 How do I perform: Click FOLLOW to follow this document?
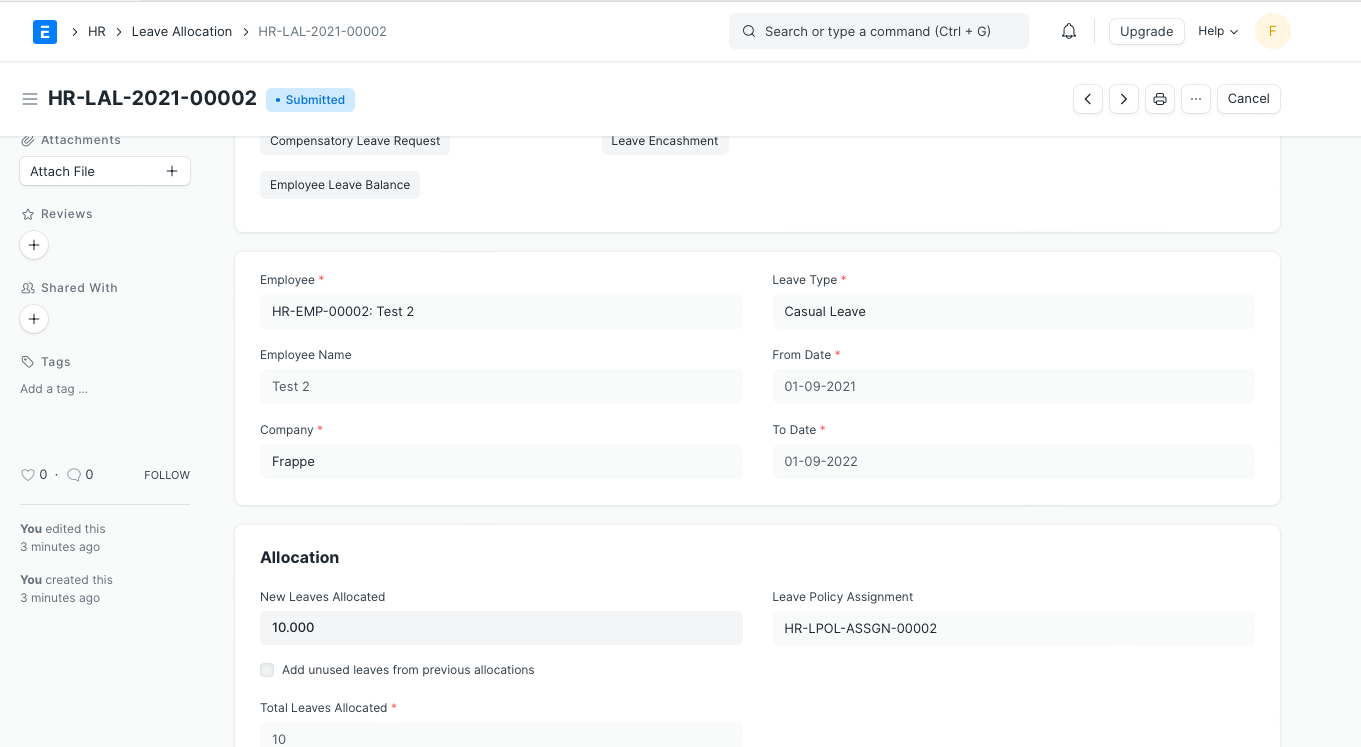tap(166, 474)
